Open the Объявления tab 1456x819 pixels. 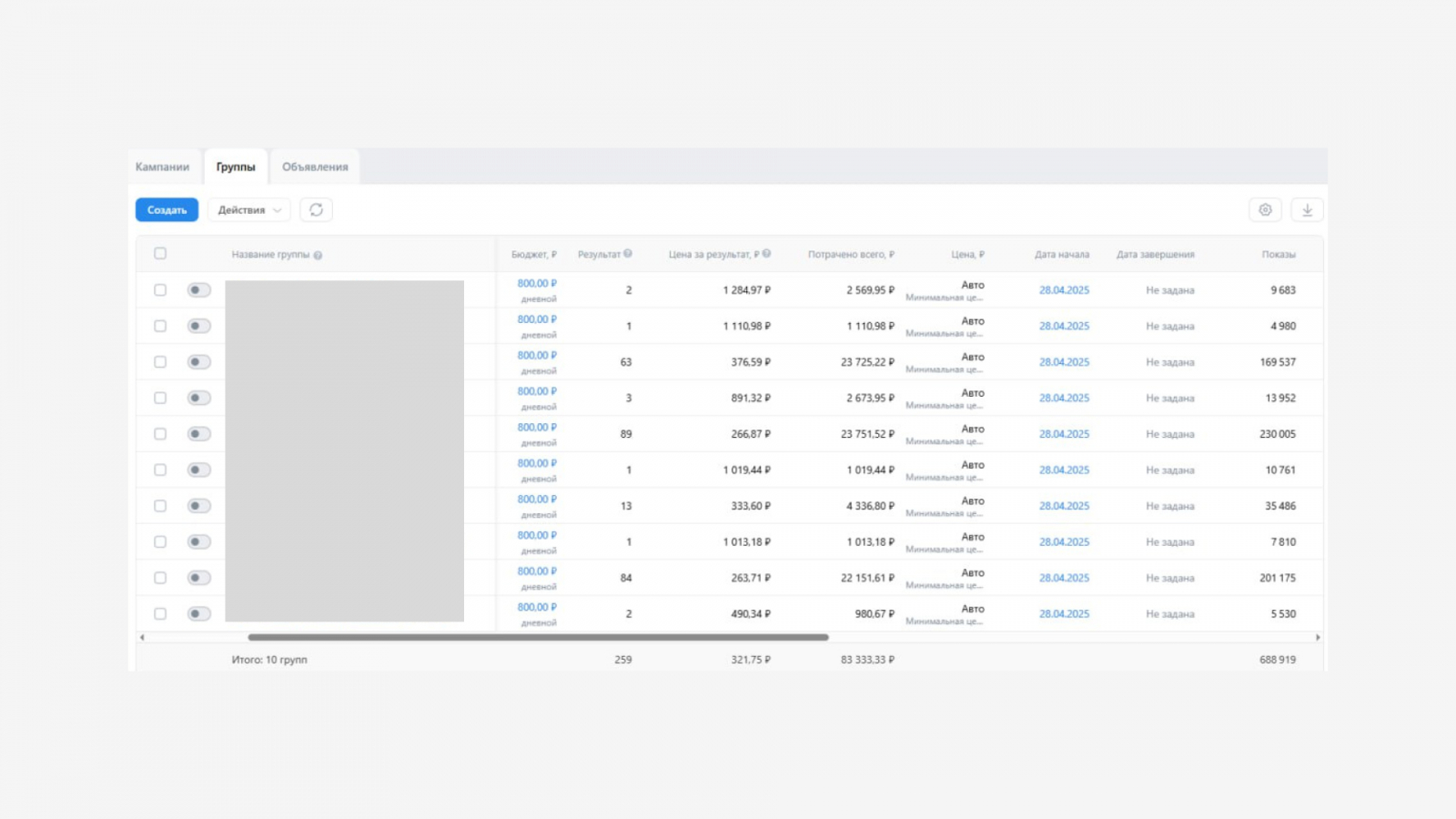(315, 167)
